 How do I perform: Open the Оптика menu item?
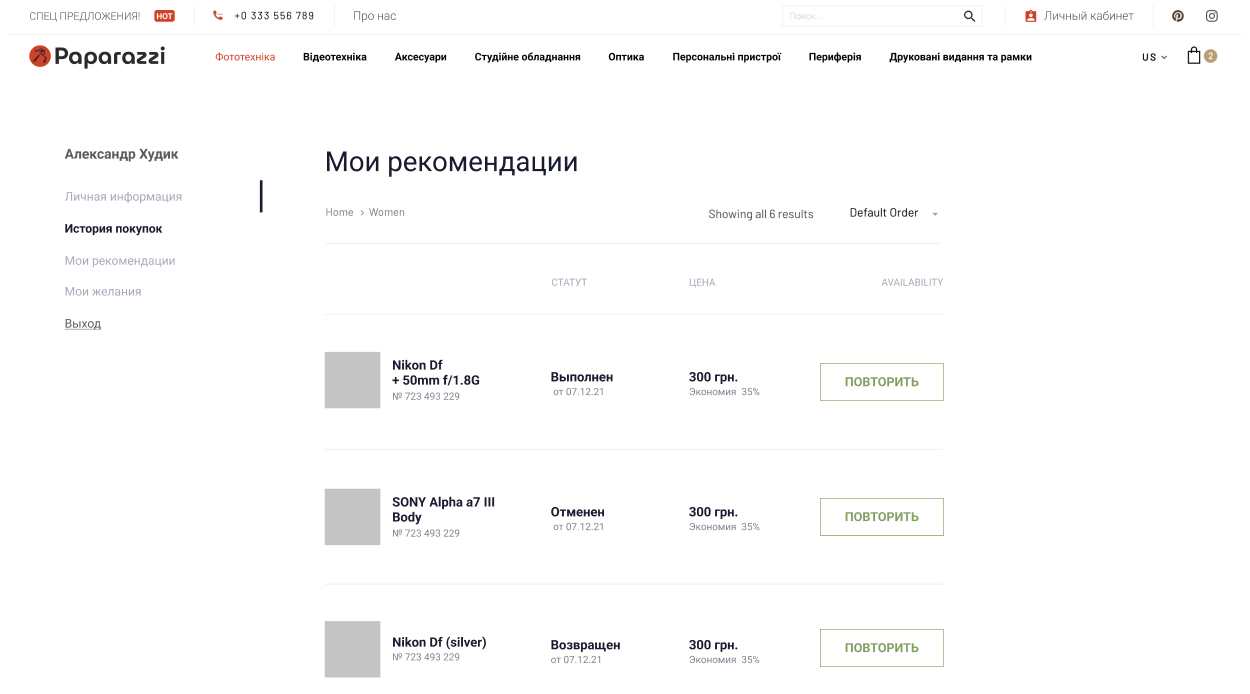click(626, 57)
